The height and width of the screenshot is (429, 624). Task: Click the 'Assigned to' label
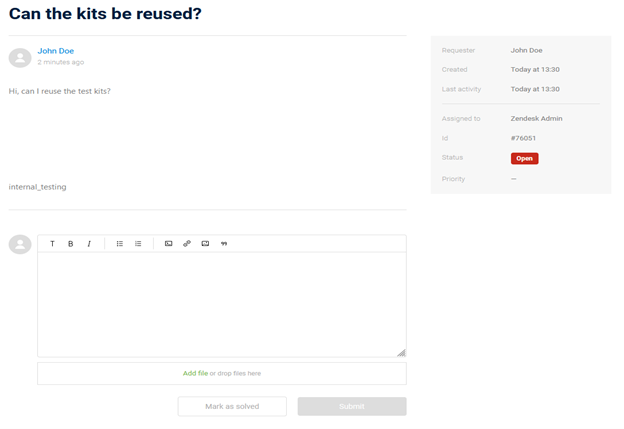coord(461,119)
